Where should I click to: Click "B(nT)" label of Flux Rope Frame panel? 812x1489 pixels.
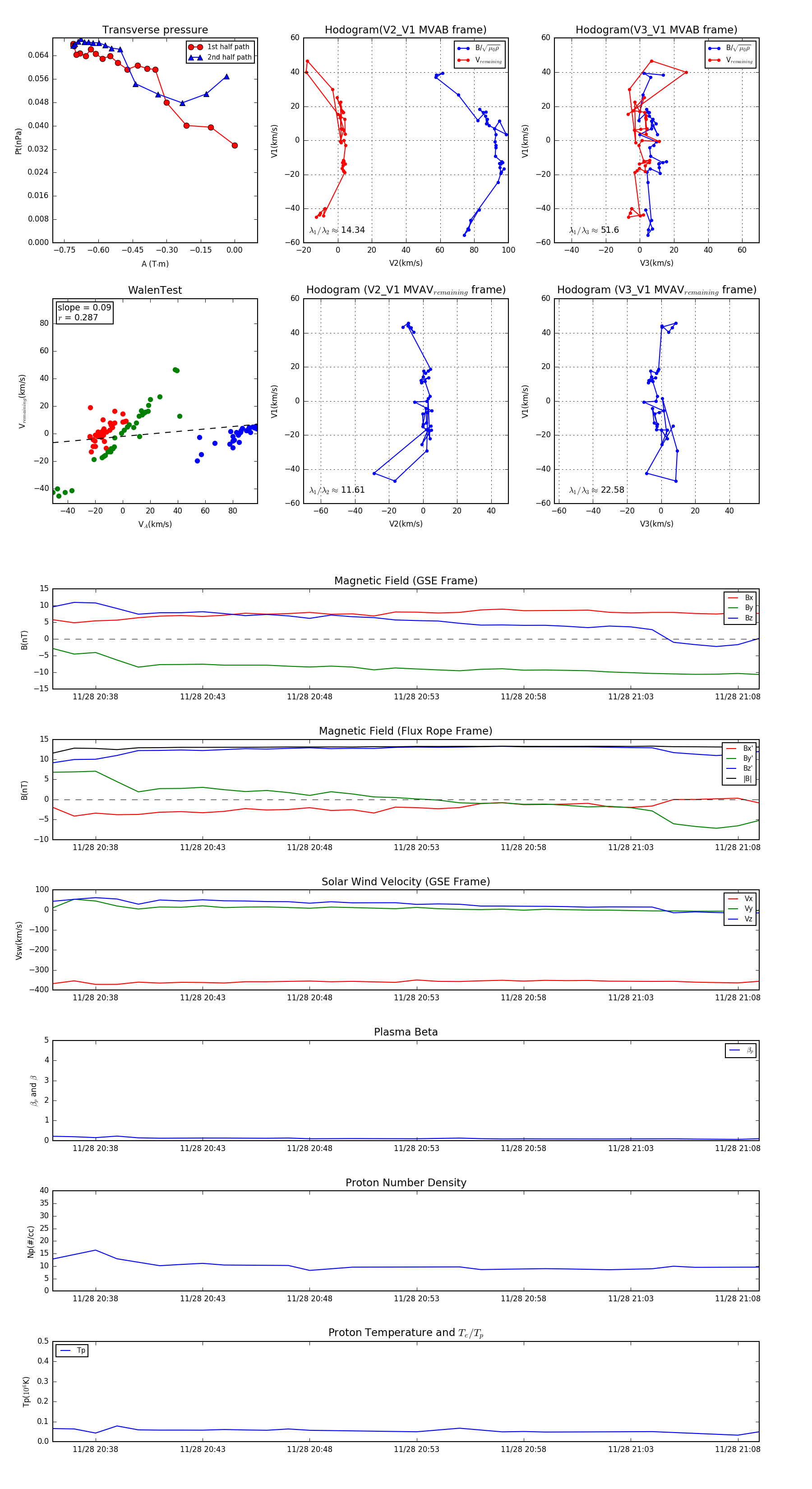24,790
